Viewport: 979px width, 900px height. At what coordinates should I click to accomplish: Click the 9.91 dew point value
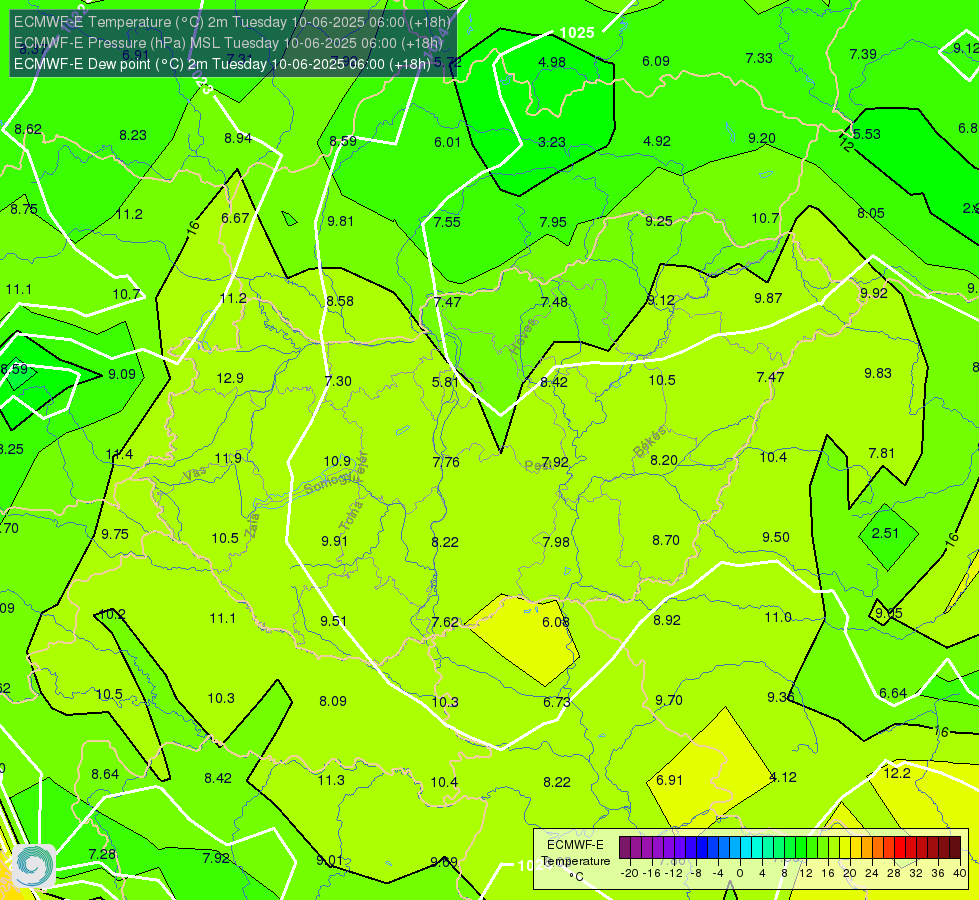click(x=335, y=541)
